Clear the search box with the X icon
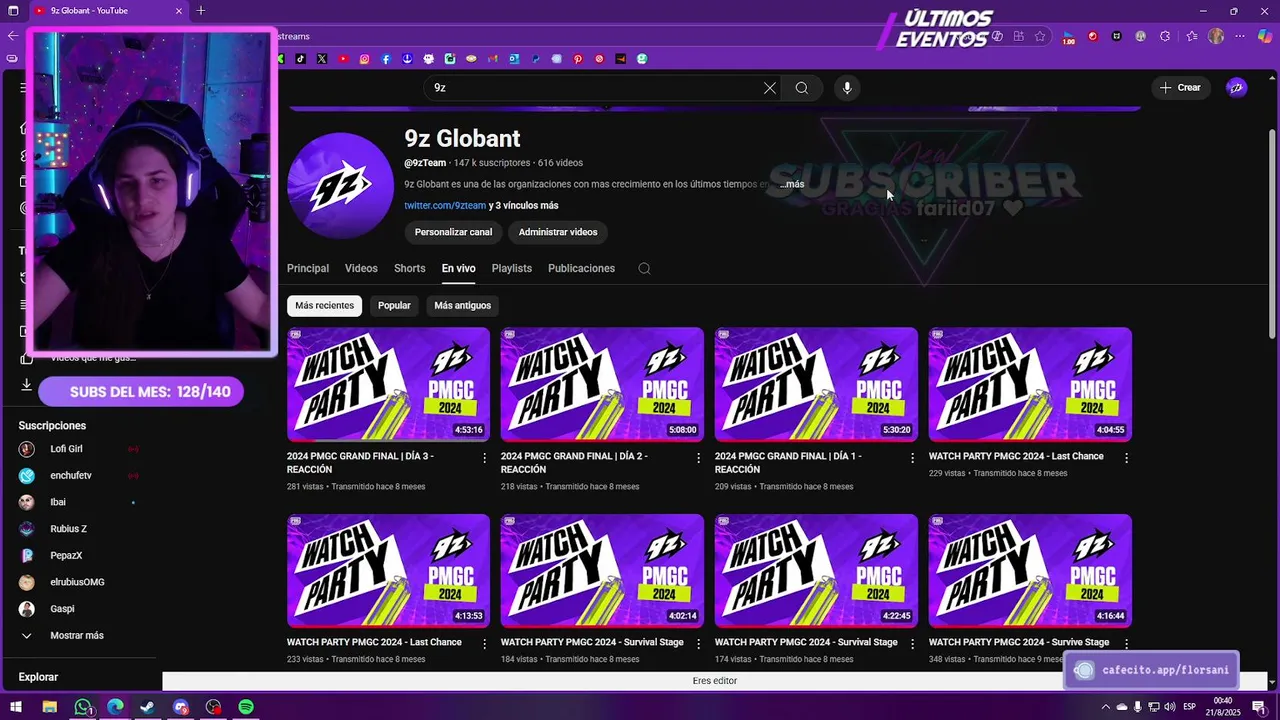Image resolution: width=1280 pixels, height=720 pixels. tap(770, 88)
